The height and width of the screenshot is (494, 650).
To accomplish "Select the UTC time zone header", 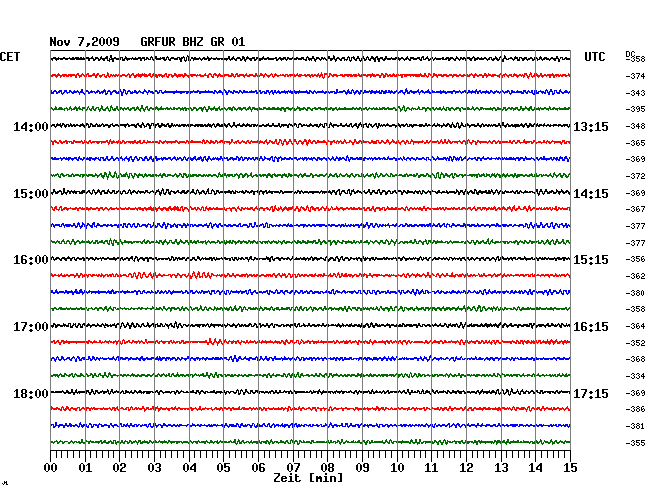I will pos(594,57).
